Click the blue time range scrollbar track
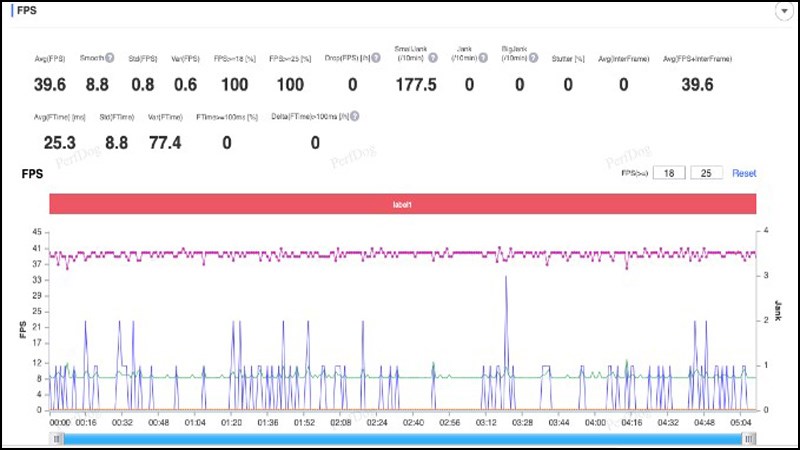 point(400,438)
